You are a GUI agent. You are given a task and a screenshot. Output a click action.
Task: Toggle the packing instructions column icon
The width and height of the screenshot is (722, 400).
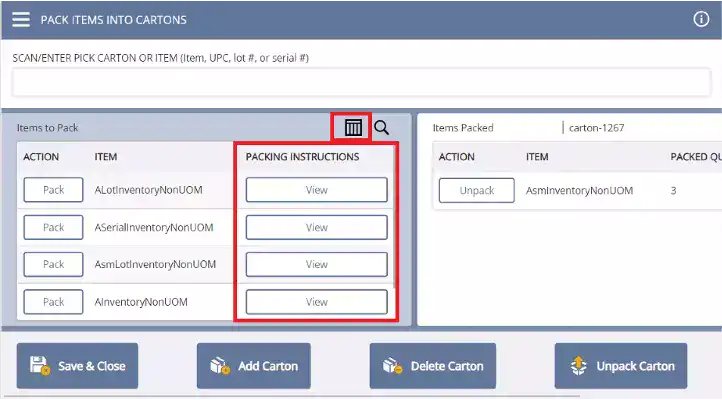(x=353, y=127)
